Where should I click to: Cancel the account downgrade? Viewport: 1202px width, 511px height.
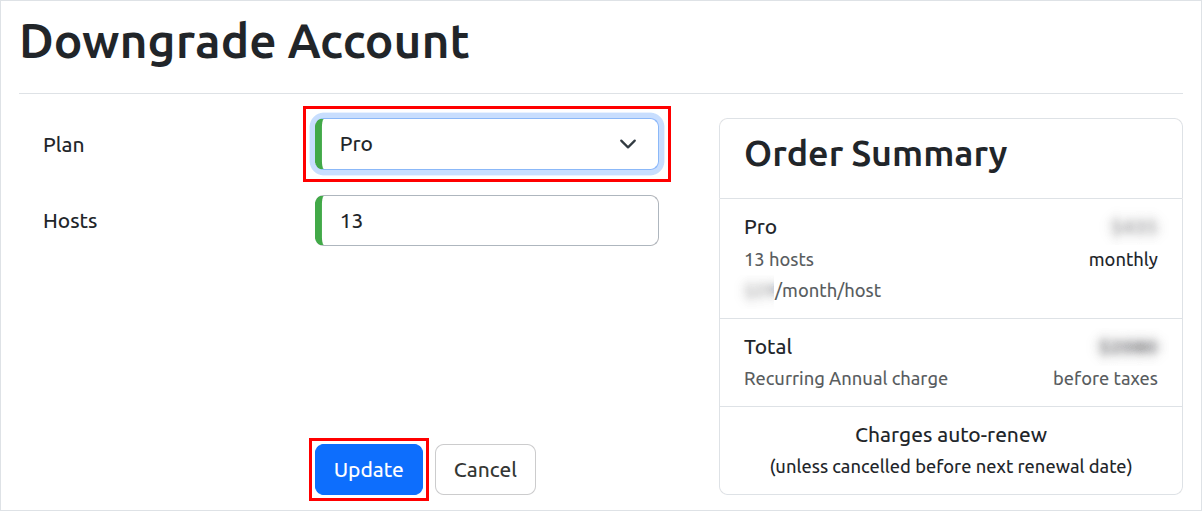[485, 470]
